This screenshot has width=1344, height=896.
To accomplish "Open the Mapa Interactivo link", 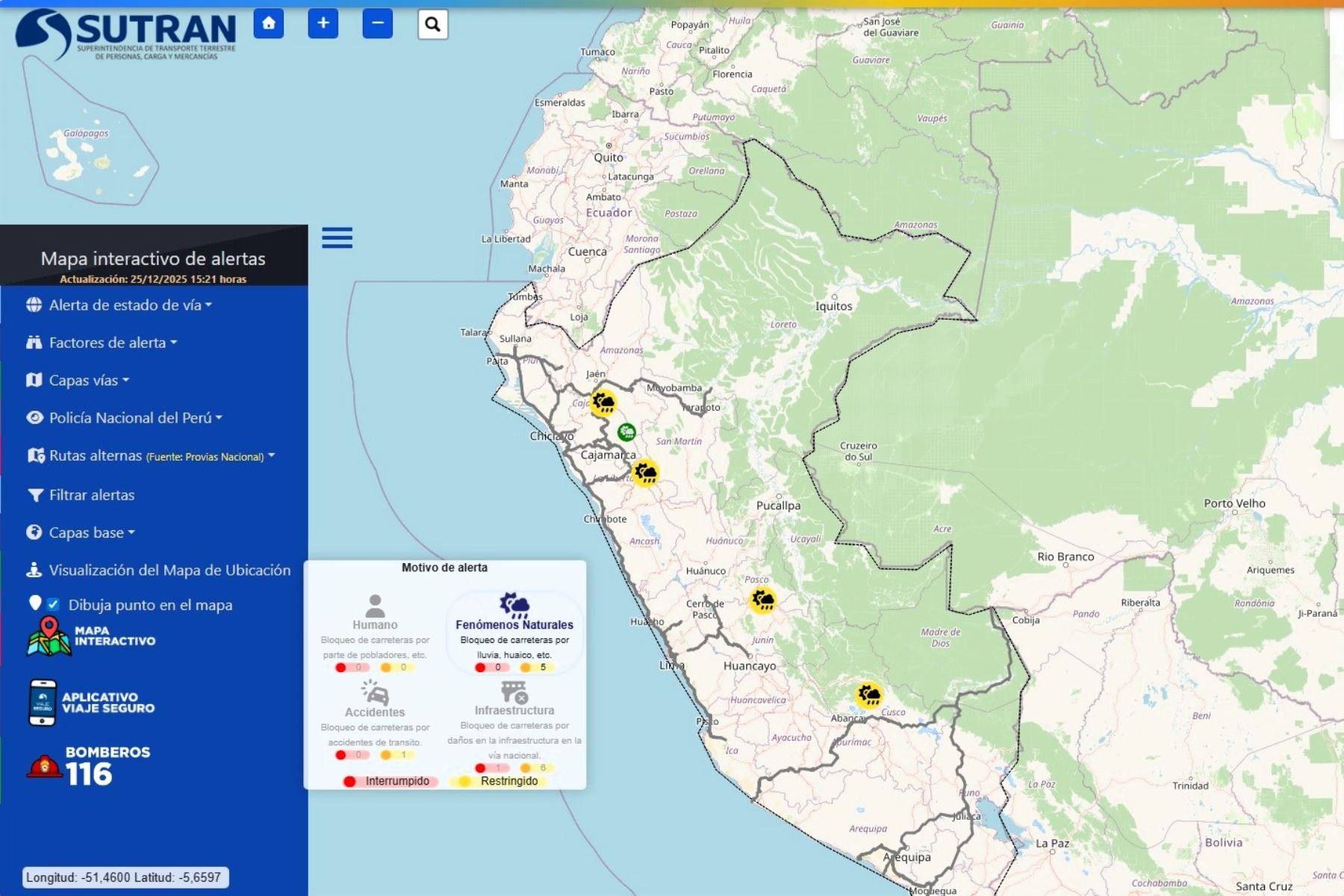I will point(91,637).
